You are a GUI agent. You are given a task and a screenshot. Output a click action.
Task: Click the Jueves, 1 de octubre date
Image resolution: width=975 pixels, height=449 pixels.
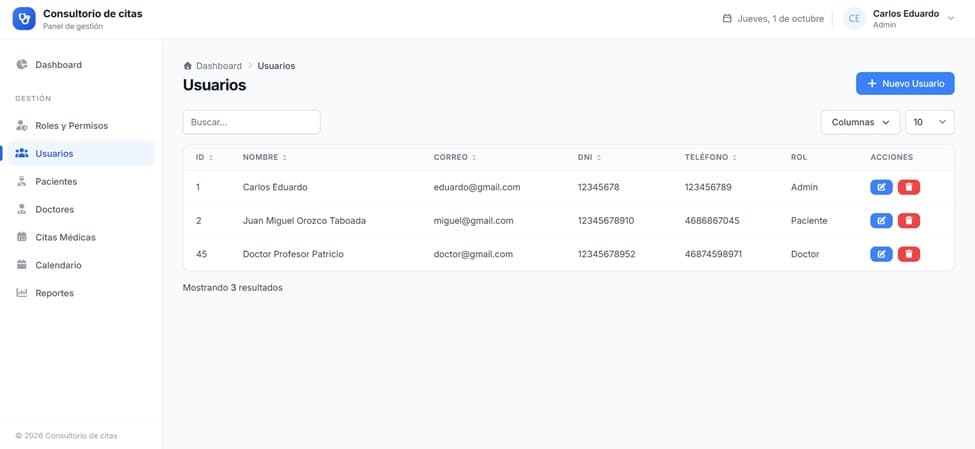780,19
